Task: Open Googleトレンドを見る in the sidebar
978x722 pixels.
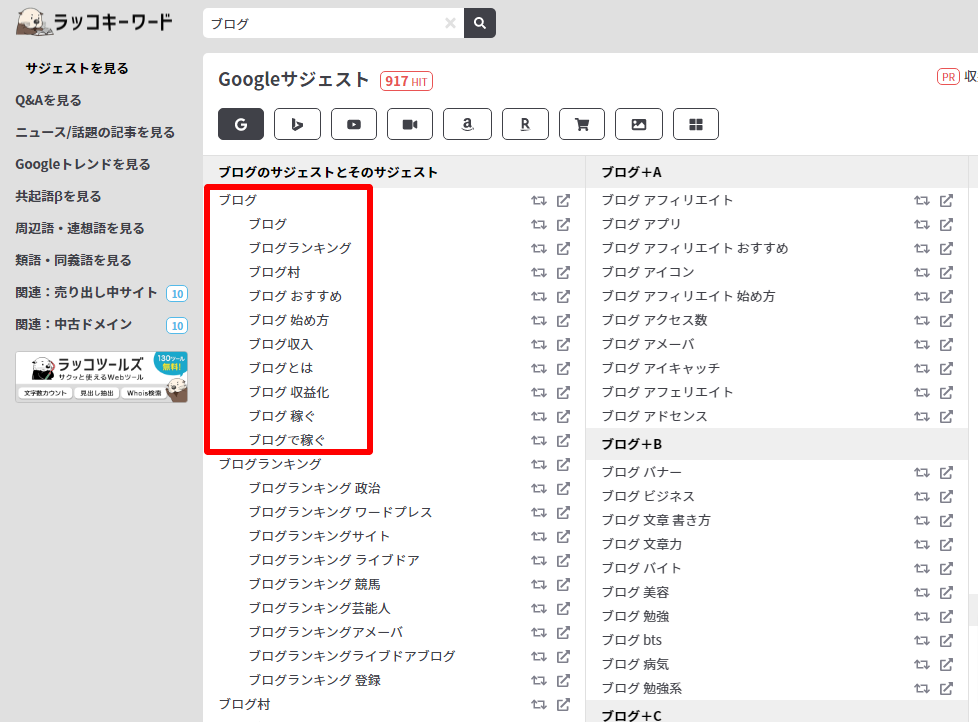Action: pos(83,164)
